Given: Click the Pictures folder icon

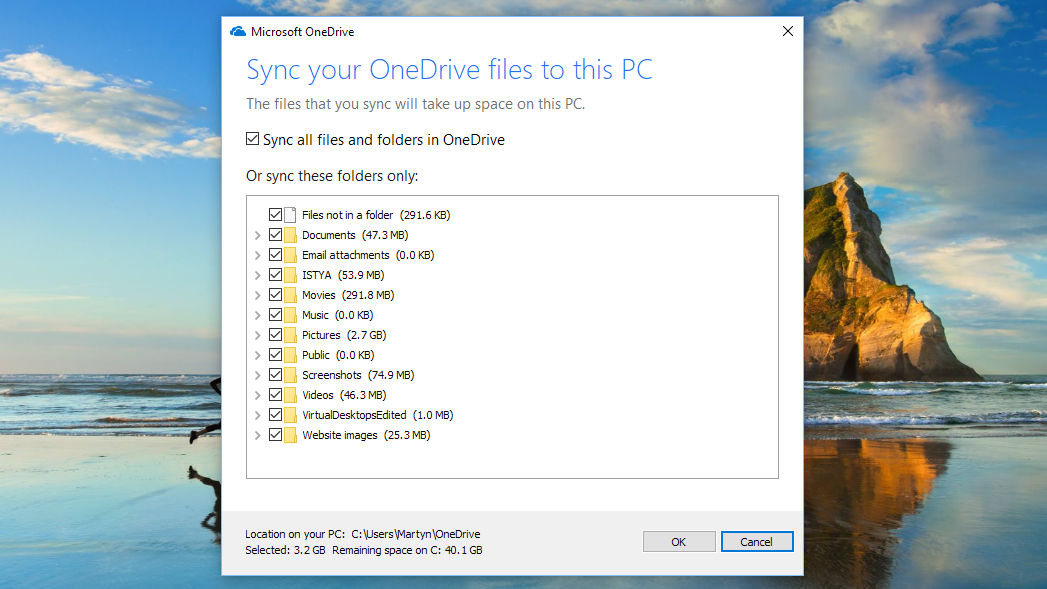Looking at the screenshot, I should click(291, 335).
